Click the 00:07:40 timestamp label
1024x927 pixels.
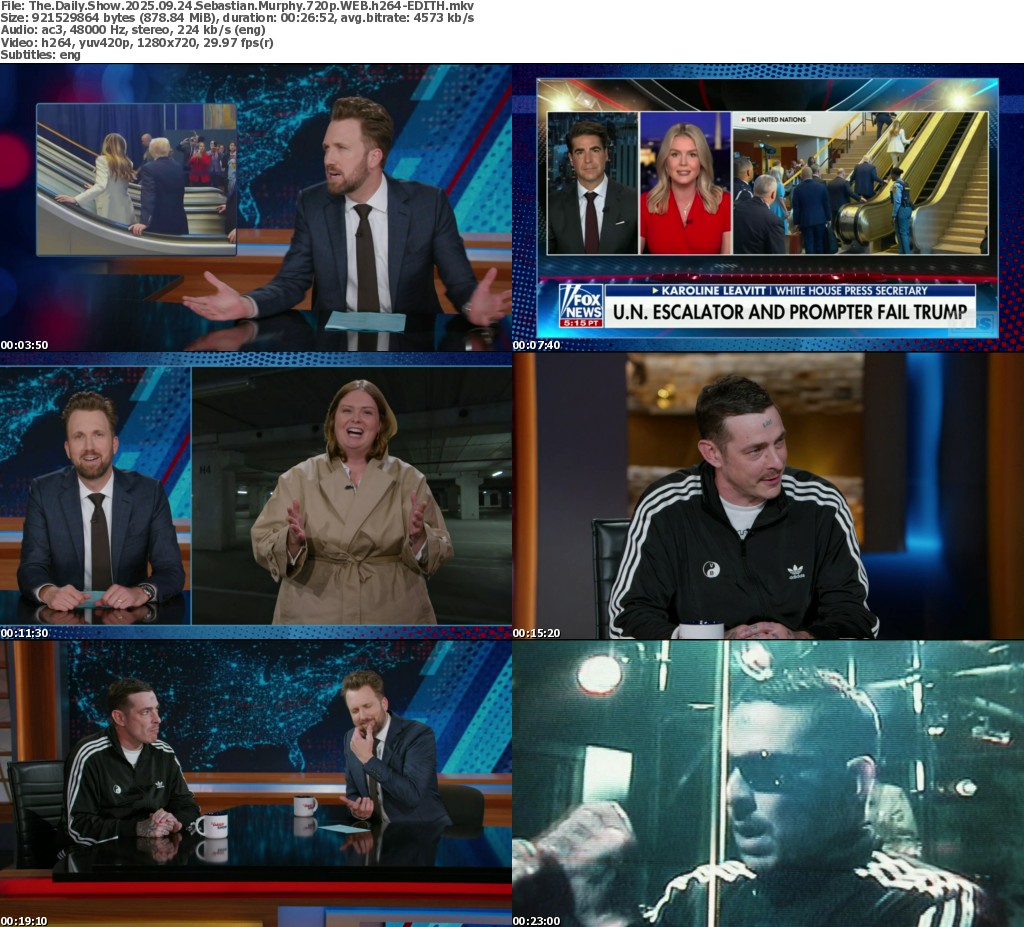point(536,345)
